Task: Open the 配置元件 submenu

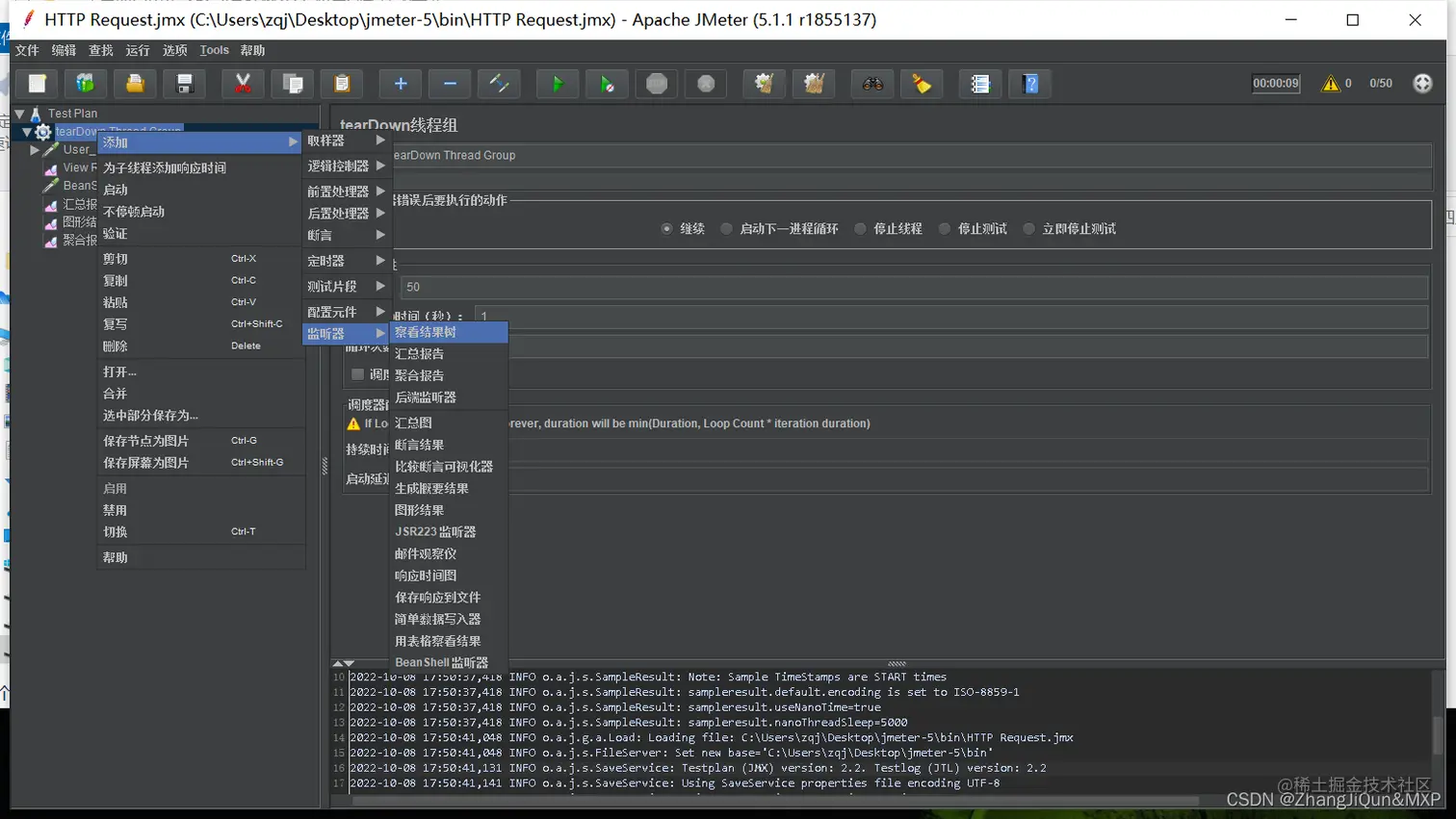Action: [x=347, y=312]
